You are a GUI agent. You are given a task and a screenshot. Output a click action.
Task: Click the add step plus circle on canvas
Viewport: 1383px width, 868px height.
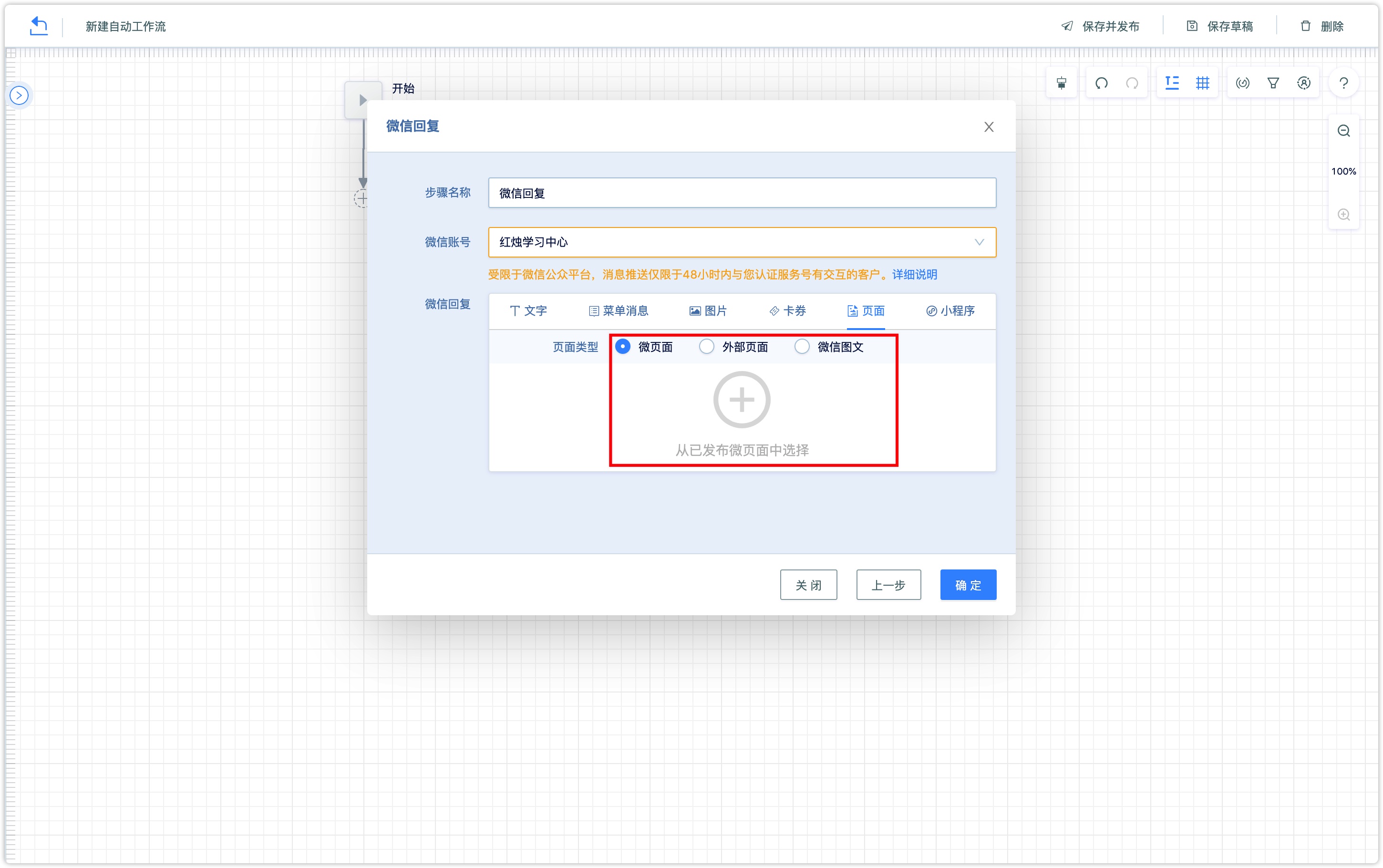(361, 198)
